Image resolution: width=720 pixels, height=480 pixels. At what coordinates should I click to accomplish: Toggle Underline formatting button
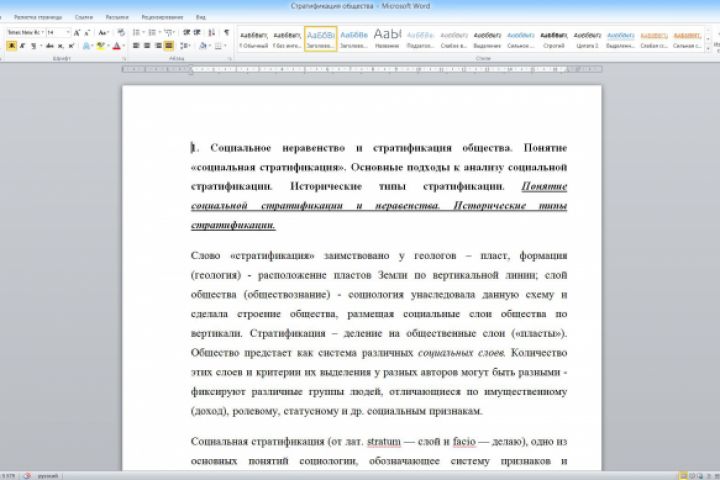(33, 46)
